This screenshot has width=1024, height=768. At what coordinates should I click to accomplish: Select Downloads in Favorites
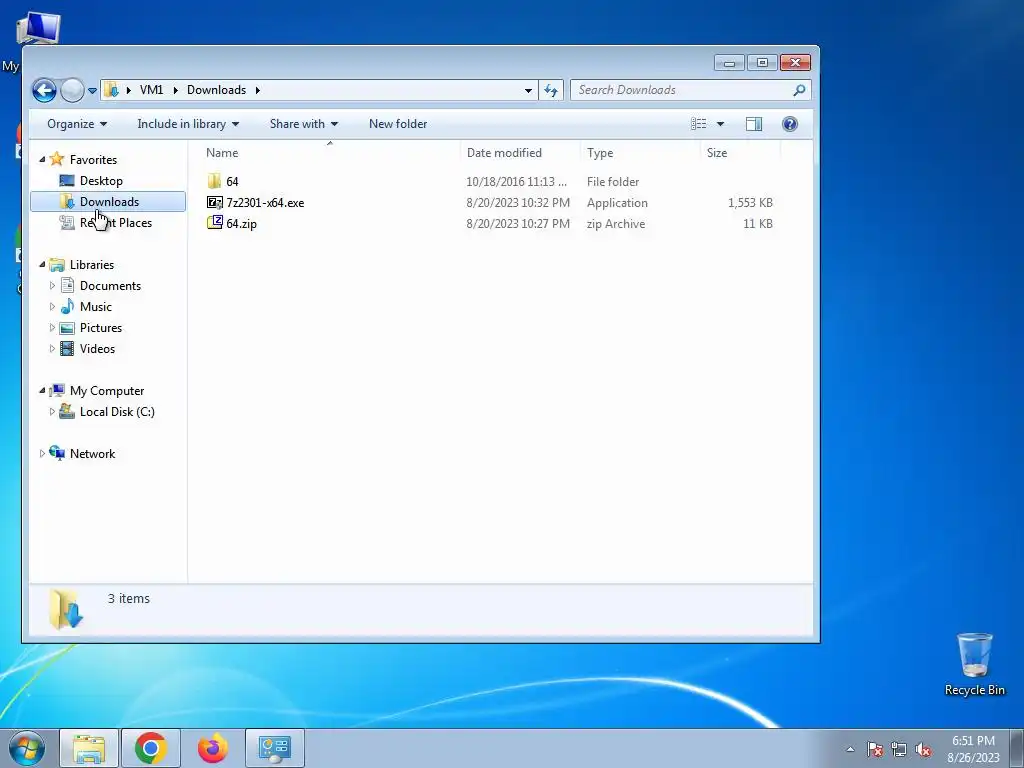tap(108, 202)
